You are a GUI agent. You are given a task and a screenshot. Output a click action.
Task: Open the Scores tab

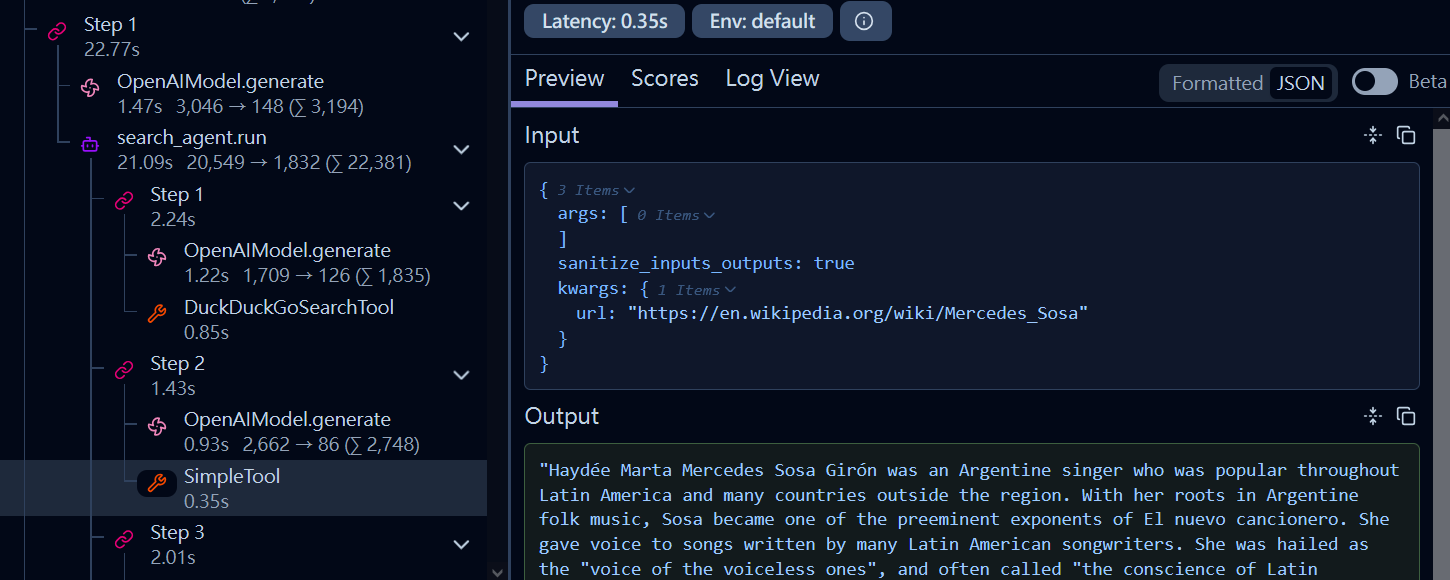click(665, 79)
